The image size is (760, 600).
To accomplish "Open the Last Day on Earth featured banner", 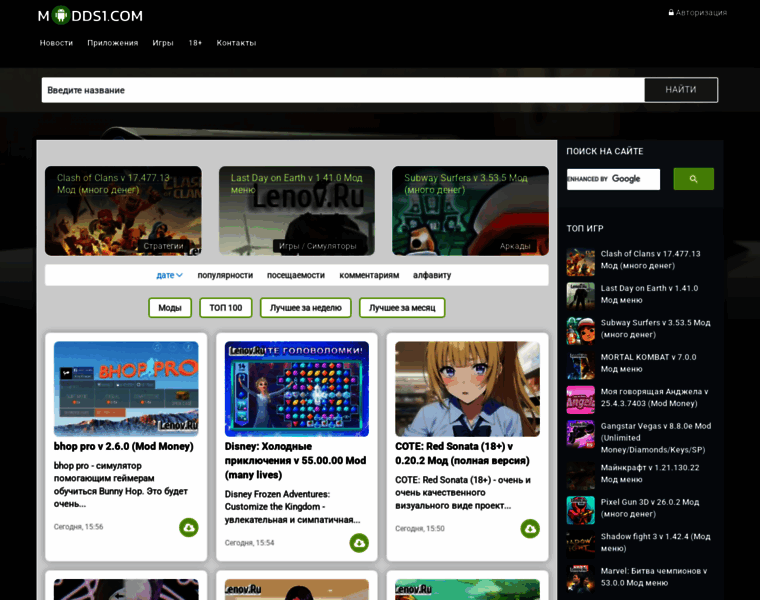I will (297, 211).
